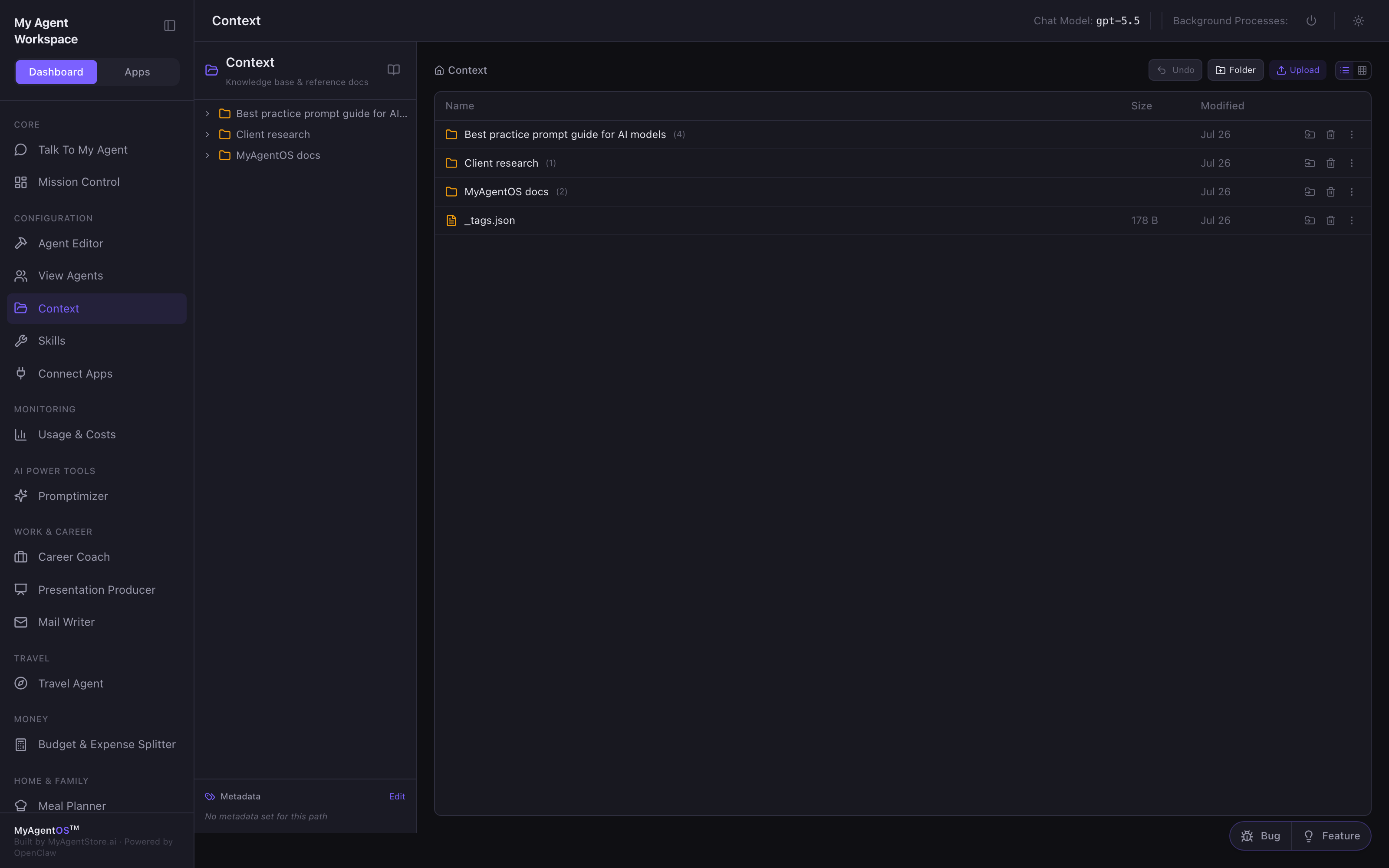Open Travel Agent
The width and height of the screenshot is (1389, 868).
tap(96, 684)
